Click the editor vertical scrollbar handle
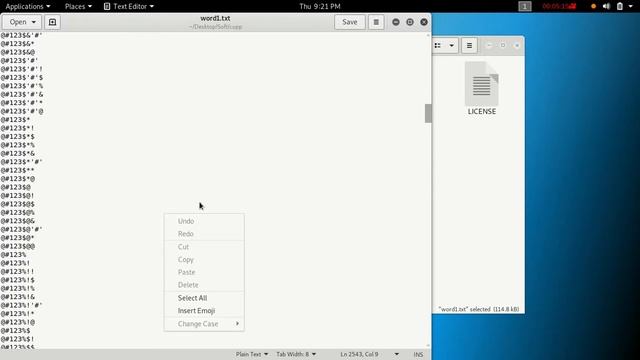 pos(428,113)
